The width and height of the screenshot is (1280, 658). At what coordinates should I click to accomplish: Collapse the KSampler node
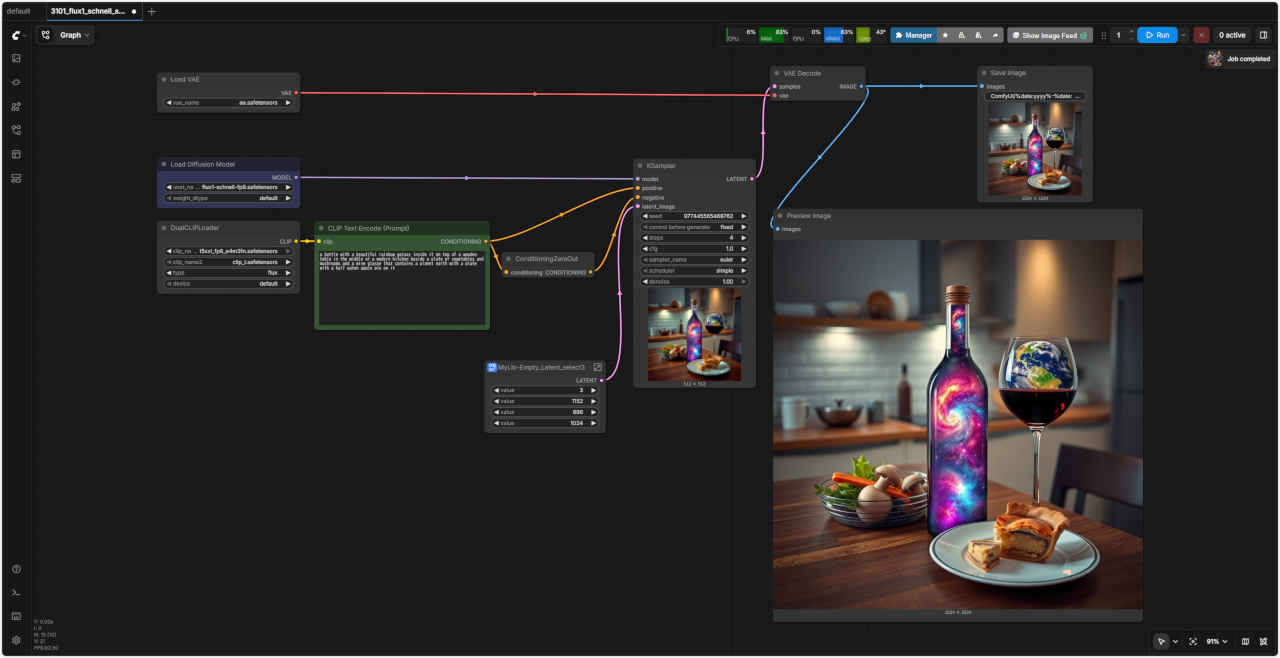click(x=640, y=165)
